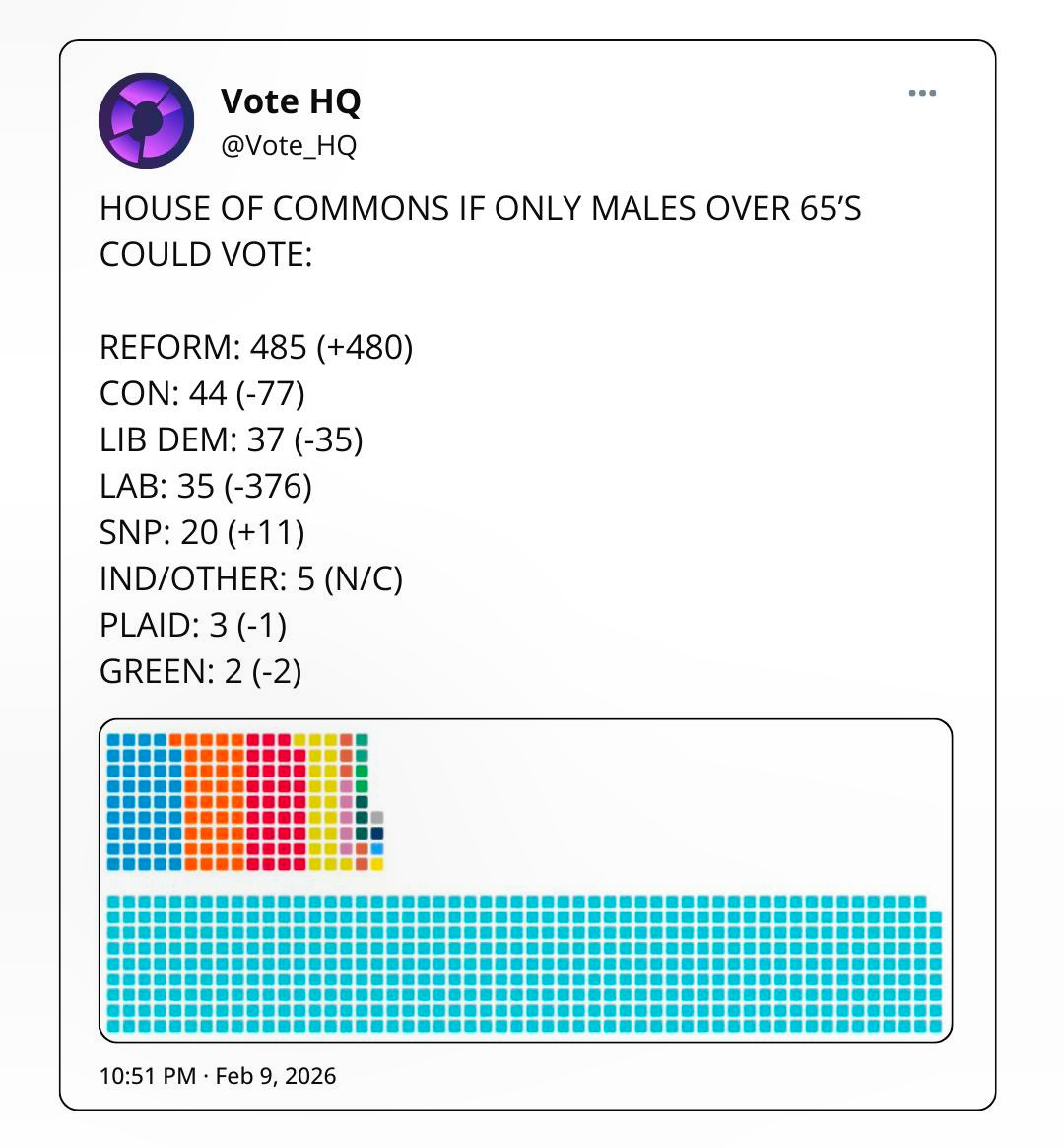Click the red seat block in chart
Viewport: 1064px width, 1148px height.
pyautogui.click(x=276, y=802)
